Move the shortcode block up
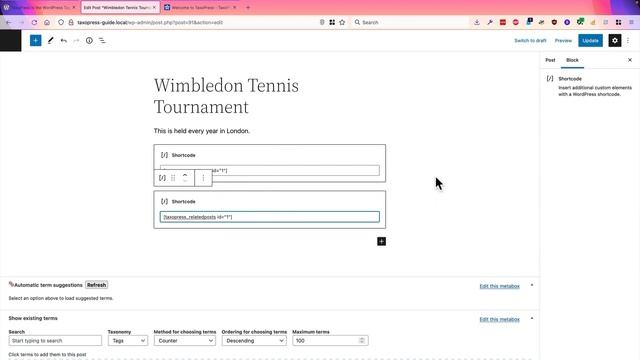Screen dimensions: 640x360 click(185, 175)
